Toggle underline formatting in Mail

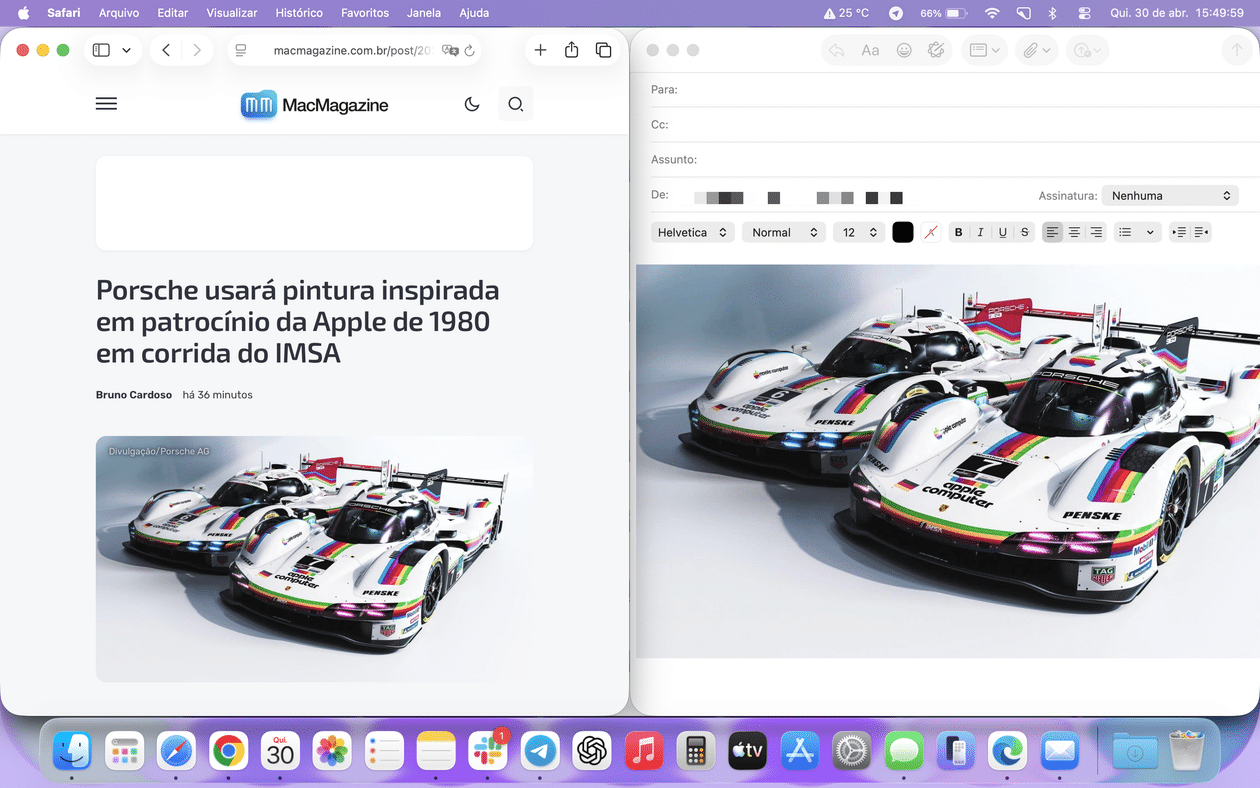[1002, 232]
